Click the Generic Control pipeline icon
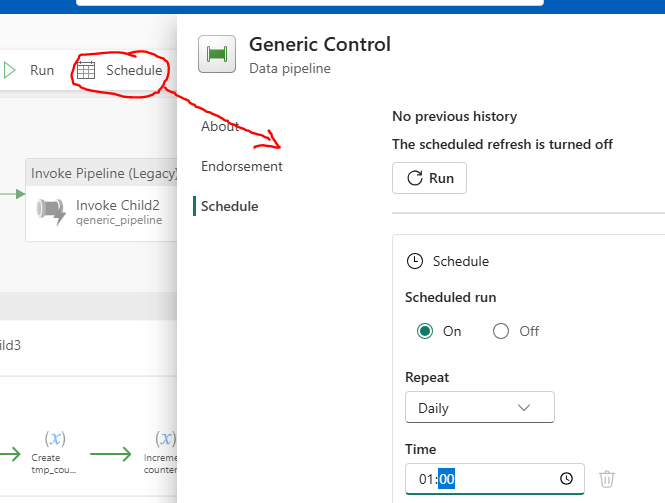This screenshot has height=503, width=665. [x=217, y=54]
